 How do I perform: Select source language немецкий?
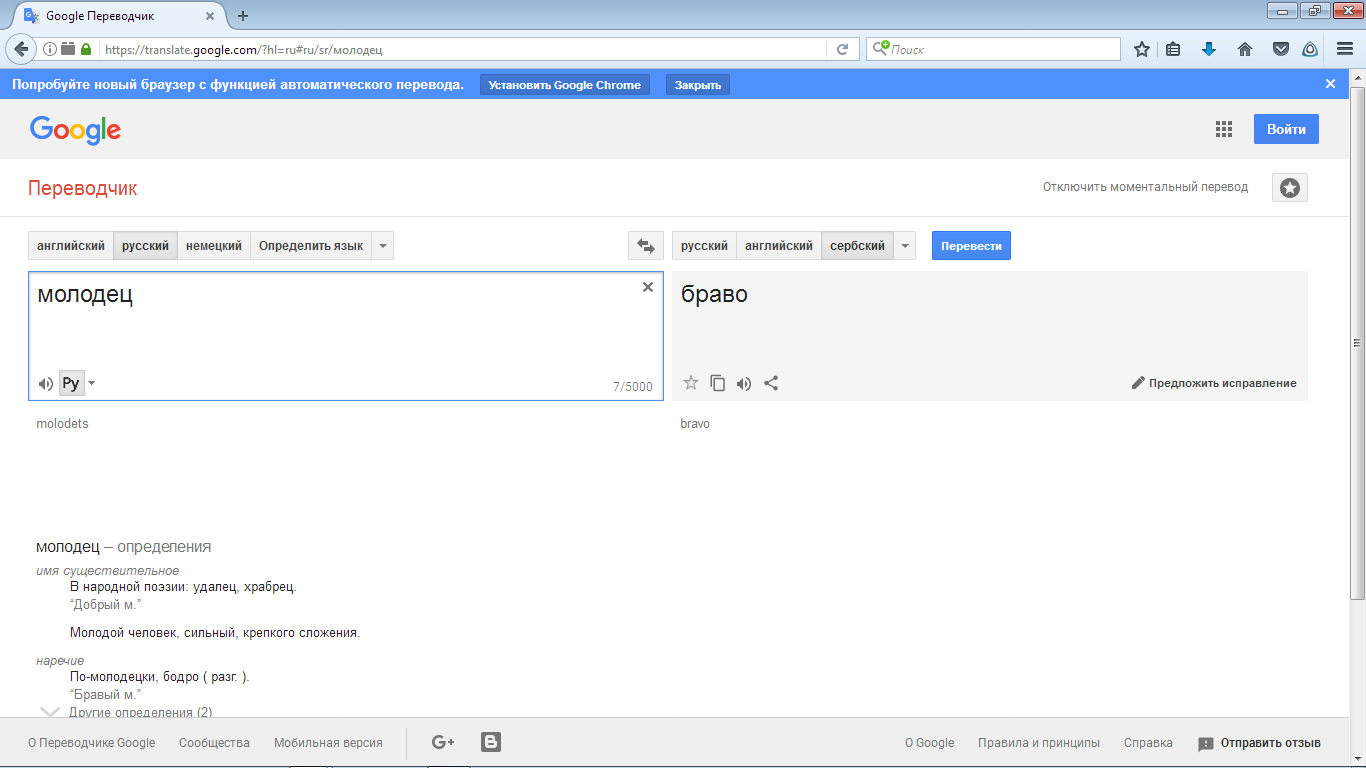[x=214, y=246]
